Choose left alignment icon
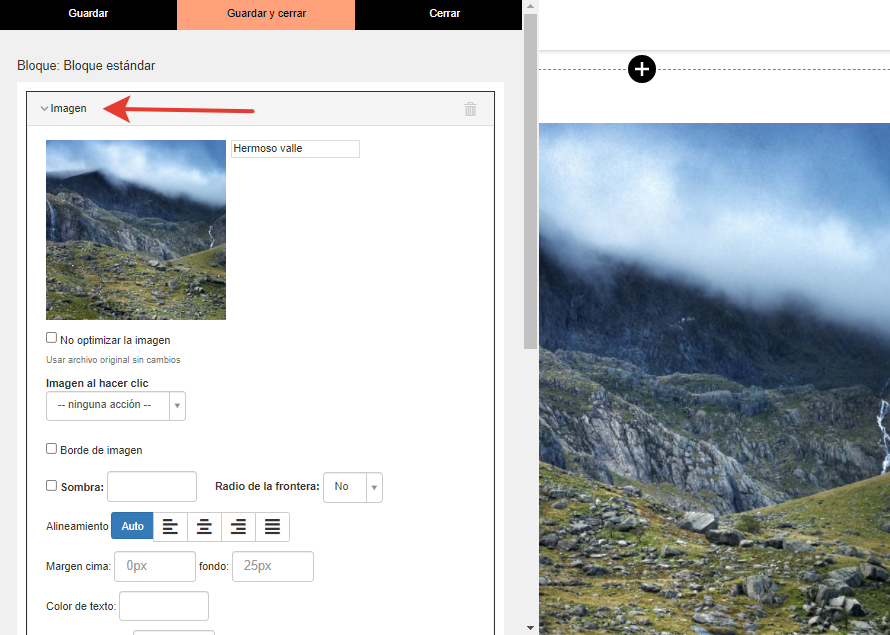This screenshot has height=635, width=890. pyautogui.click(x=170, y=527)
